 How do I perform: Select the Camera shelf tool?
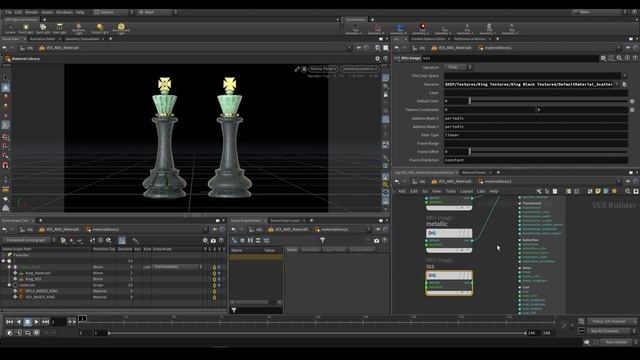pyautogui.click(x=10, y=28)
